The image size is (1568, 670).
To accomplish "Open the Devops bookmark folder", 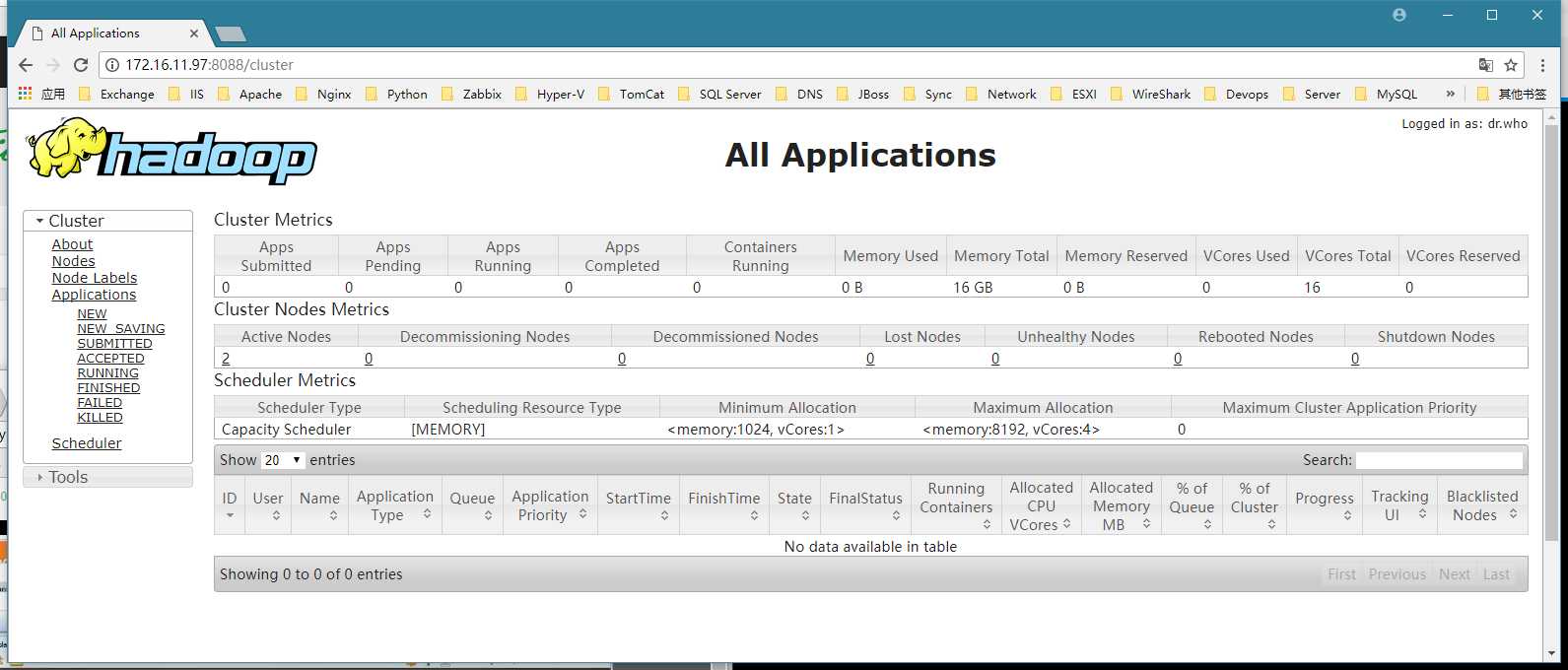I will pos(1236,94).
